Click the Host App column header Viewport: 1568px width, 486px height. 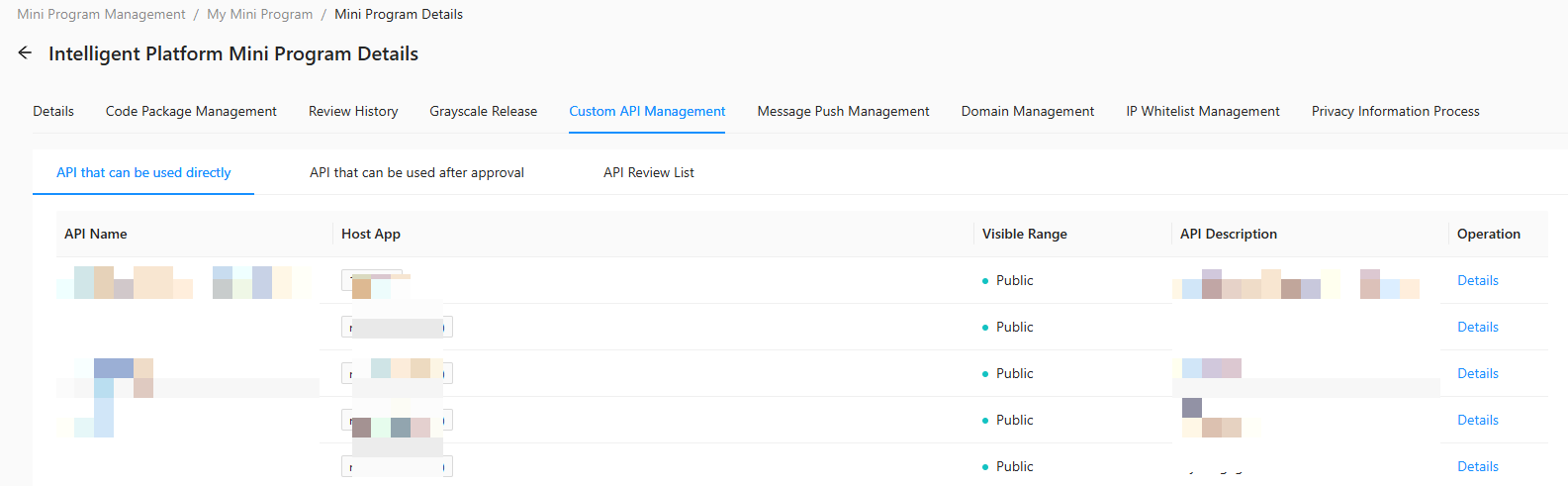click(371, 234)
